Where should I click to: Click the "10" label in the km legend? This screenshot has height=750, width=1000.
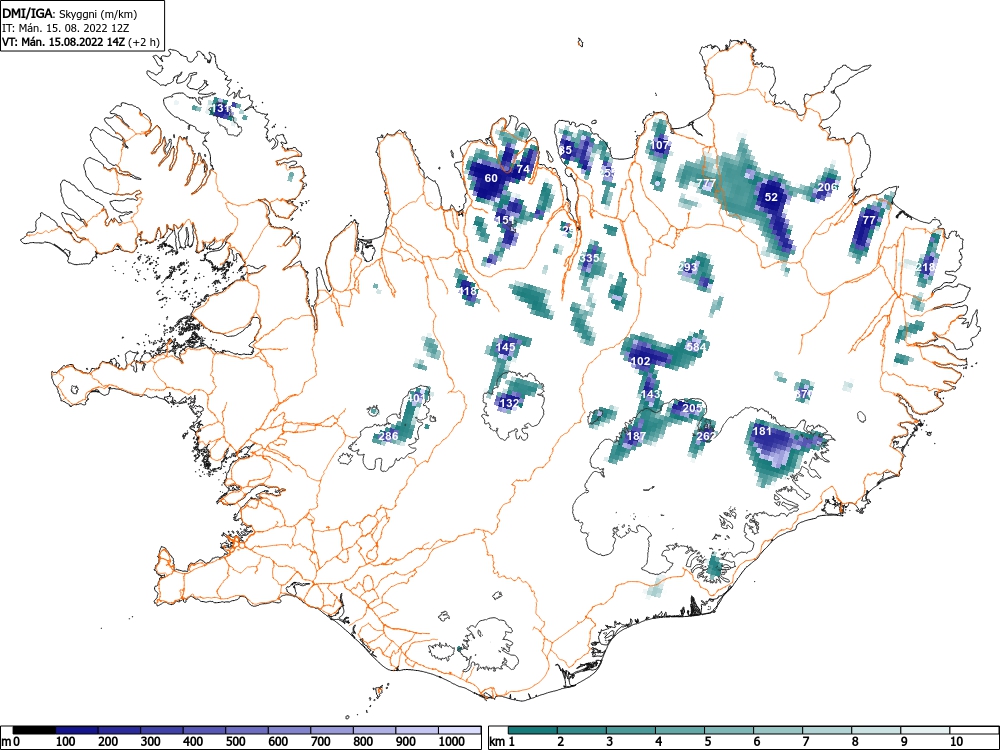[956, 742]
